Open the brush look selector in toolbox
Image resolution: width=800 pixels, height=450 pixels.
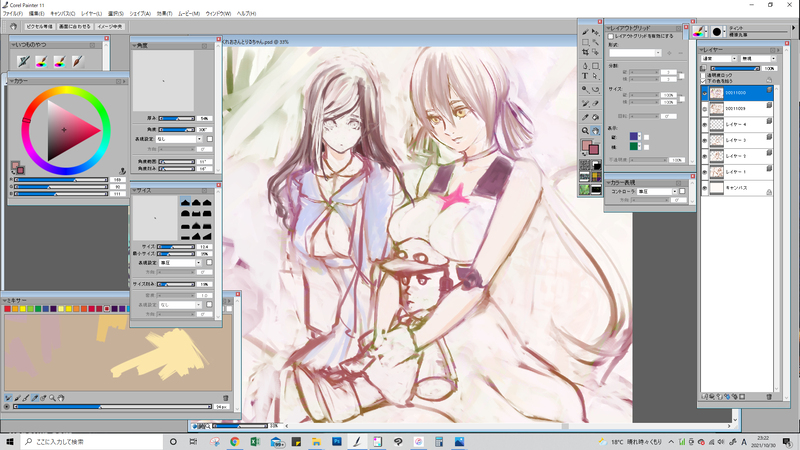(585, 190)
